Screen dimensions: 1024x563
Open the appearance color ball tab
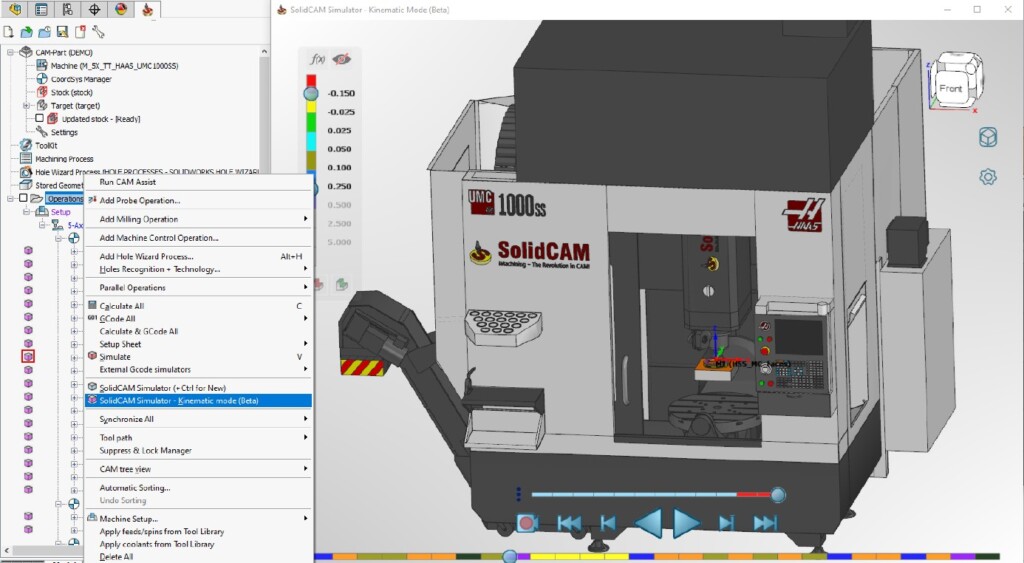(x=121, y=9)
